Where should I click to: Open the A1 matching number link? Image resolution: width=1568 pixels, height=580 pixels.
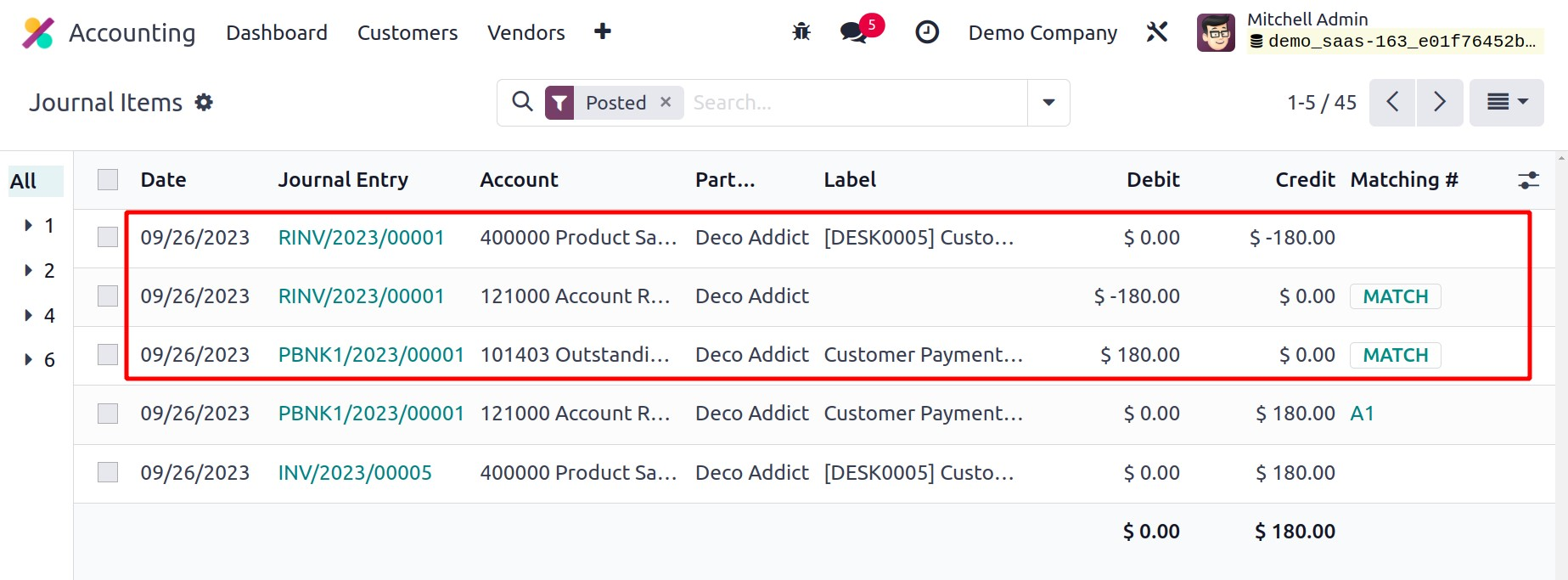(1362, 414)
